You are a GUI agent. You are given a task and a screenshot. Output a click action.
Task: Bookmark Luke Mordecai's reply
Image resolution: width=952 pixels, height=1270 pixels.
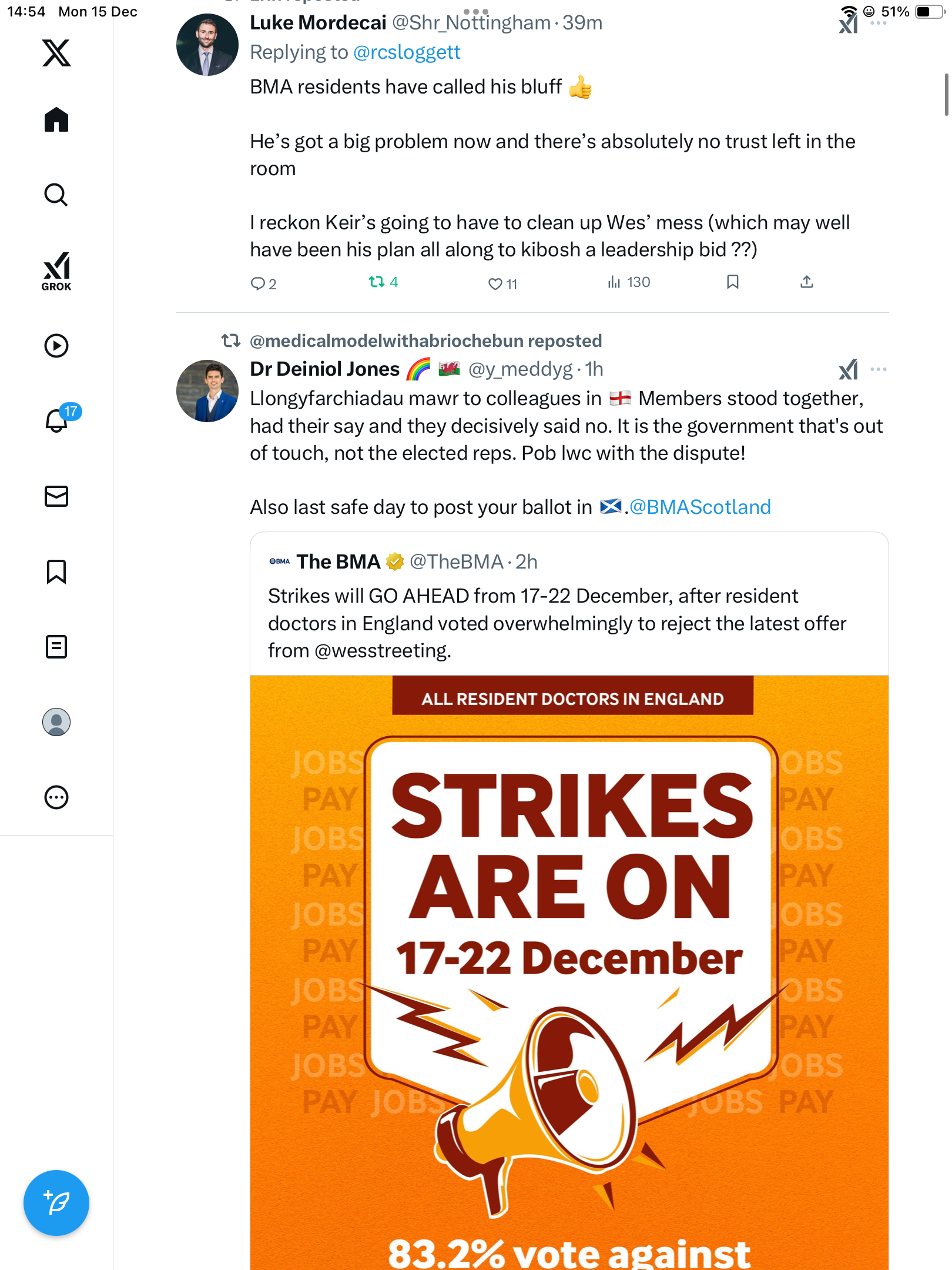coord(732,282)
